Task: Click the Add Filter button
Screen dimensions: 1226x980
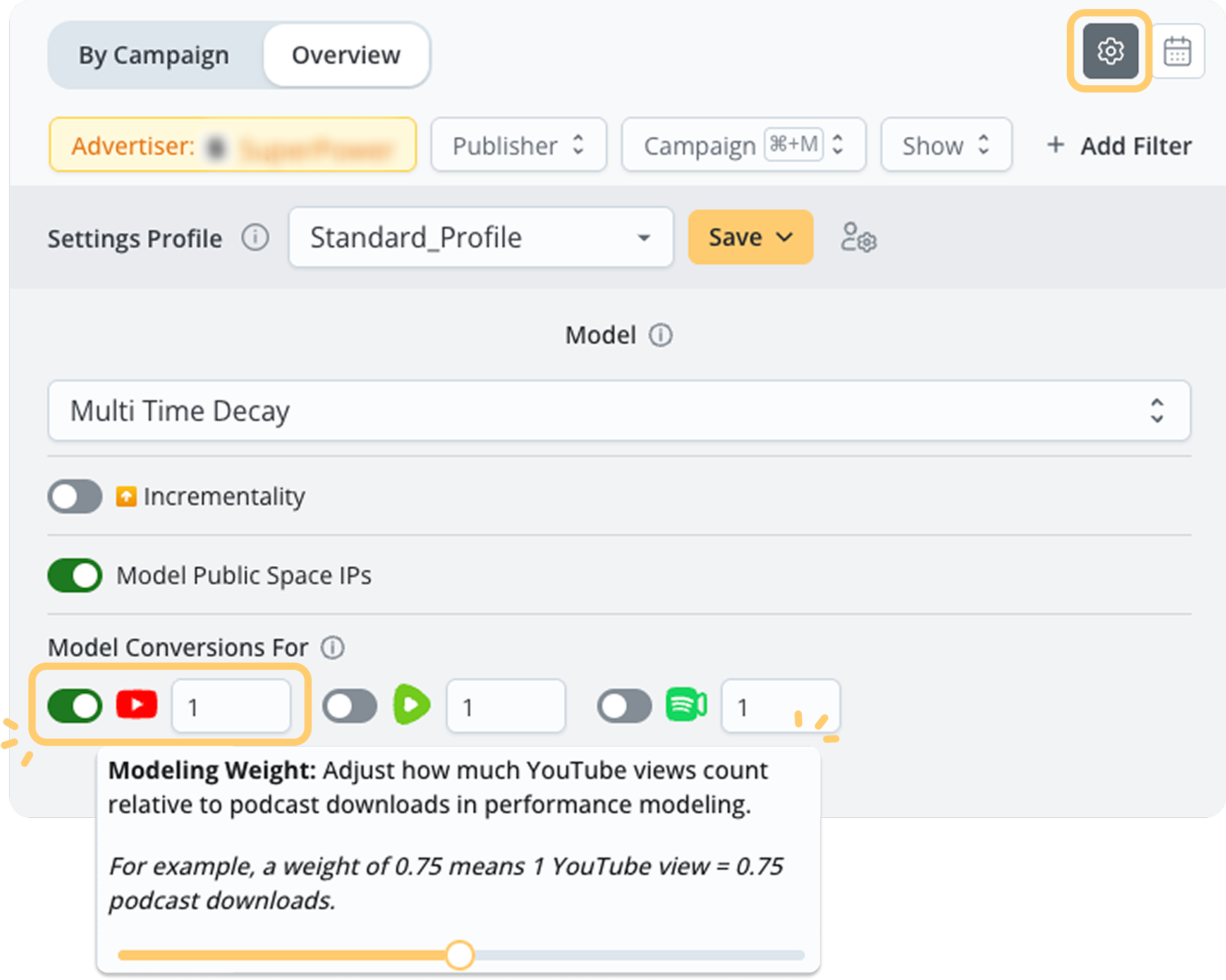Action: click(1119, 146)
